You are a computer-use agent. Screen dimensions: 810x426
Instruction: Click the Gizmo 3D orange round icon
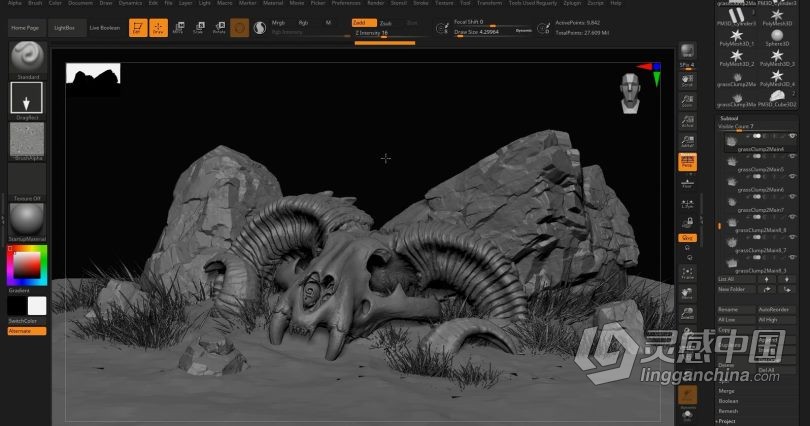tap(240, 28)
